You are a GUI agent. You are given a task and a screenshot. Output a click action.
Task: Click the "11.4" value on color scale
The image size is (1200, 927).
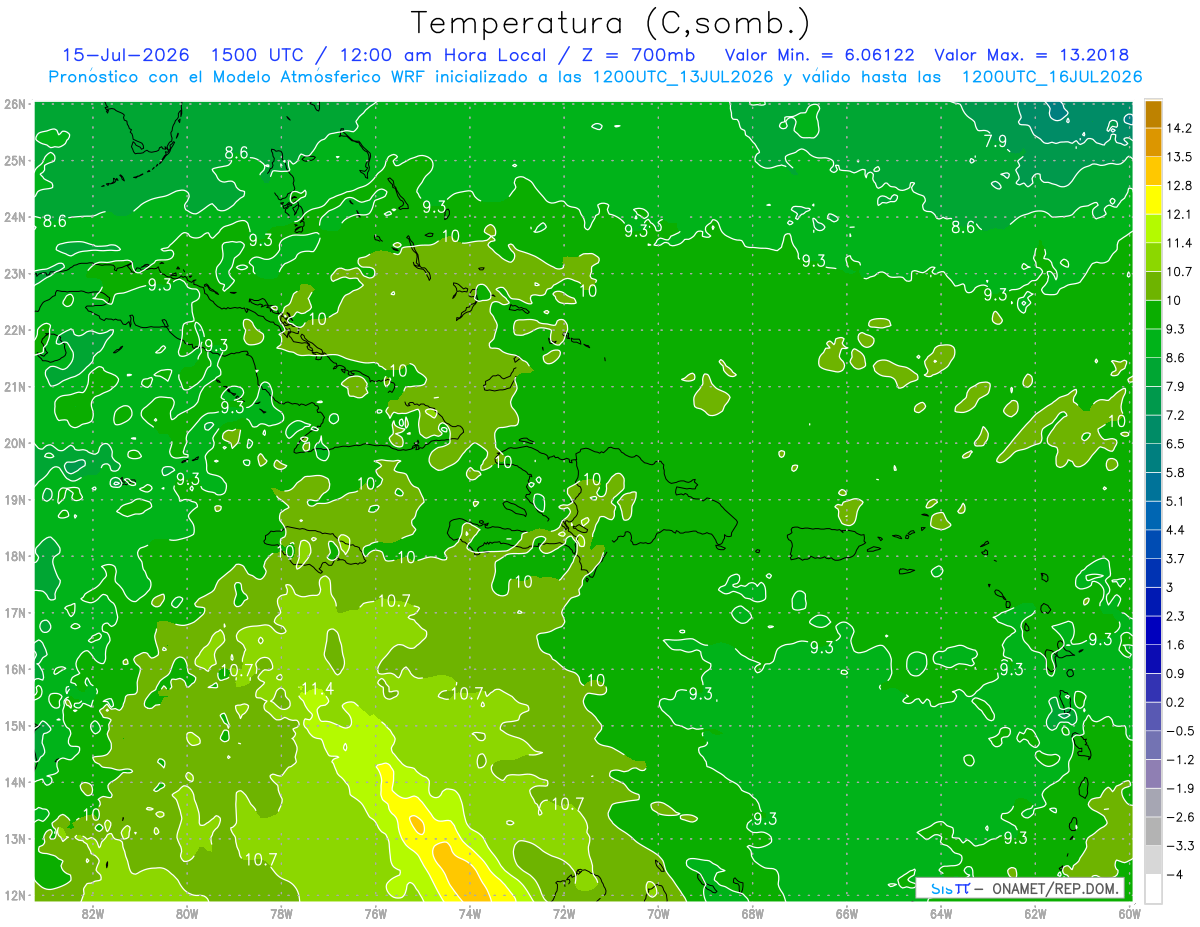[1180, 243]
